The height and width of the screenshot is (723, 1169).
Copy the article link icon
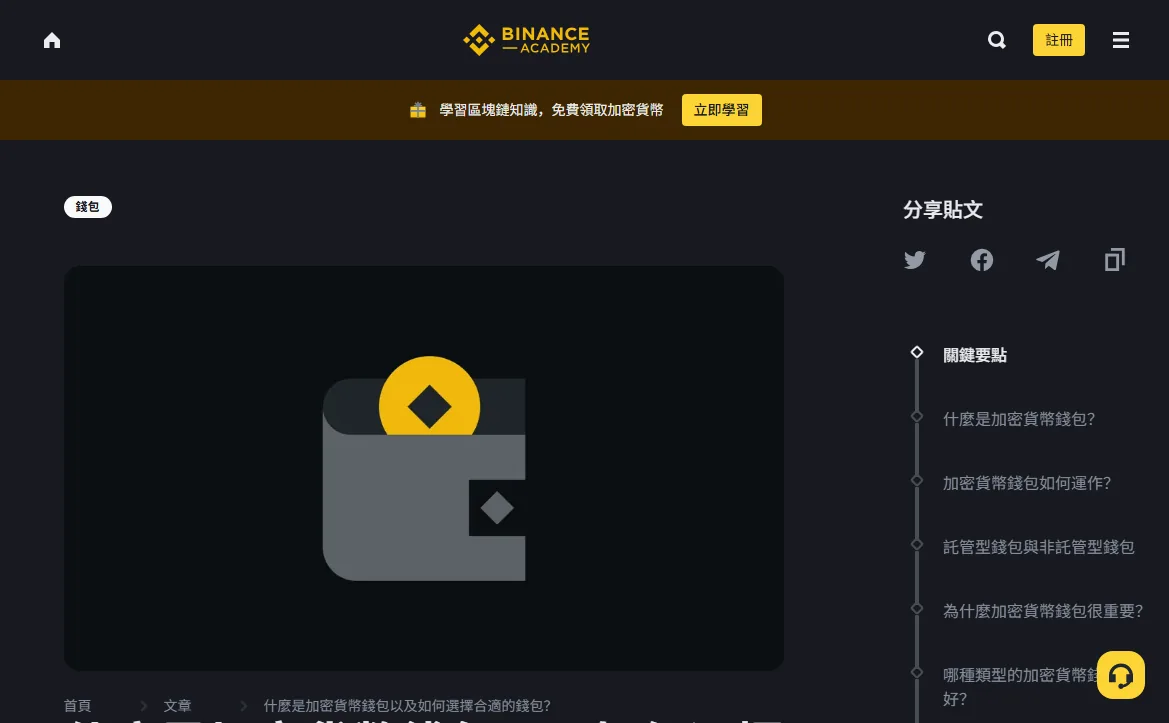coord(1115,259)
